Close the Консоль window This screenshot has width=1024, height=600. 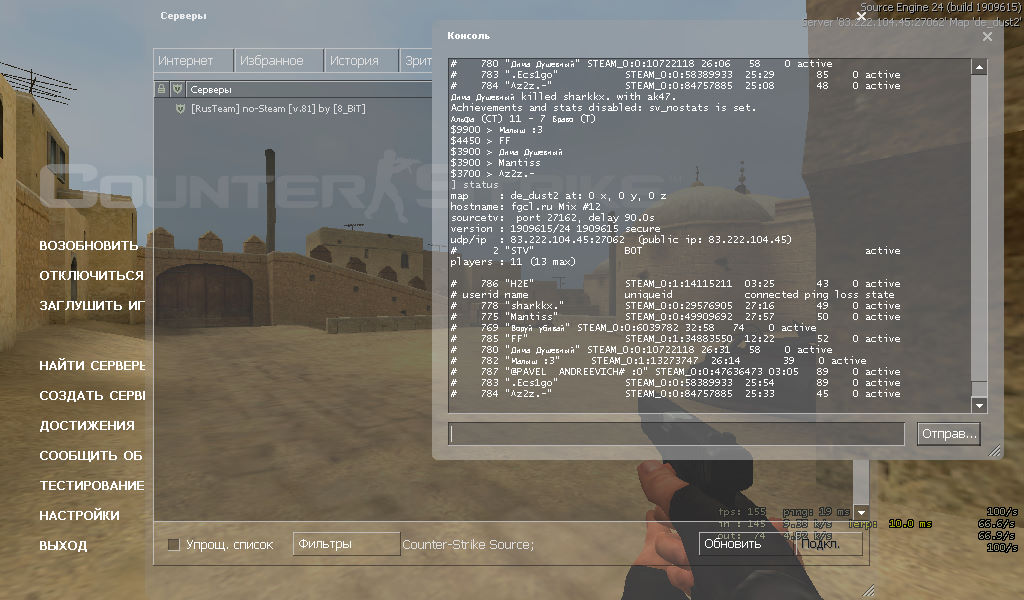click(987, 37)
